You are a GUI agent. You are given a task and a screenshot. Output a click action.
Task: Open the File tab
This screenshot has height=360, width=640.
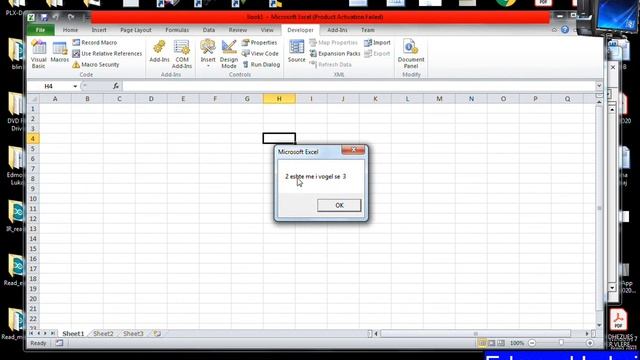(x=40, y=30)
